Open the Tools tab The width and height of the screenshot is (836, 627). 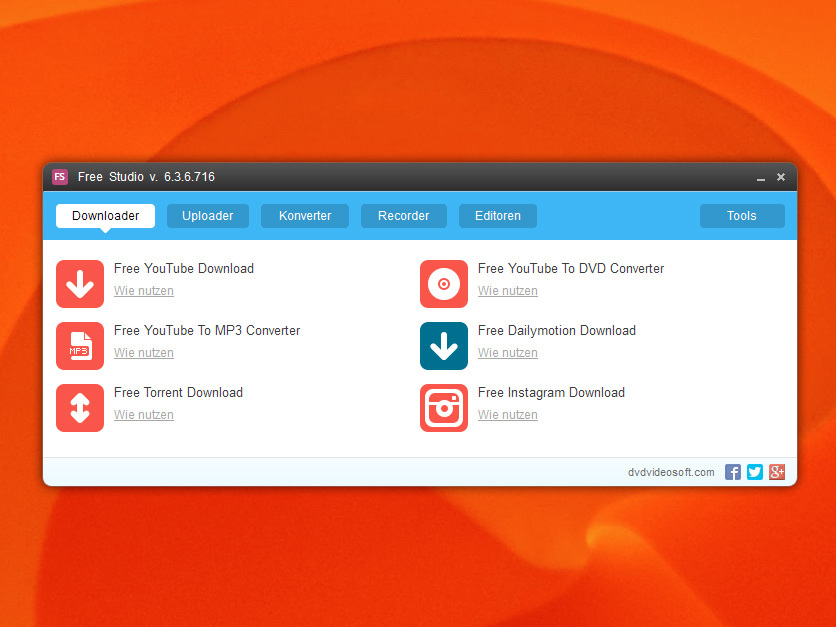(742, 216)
